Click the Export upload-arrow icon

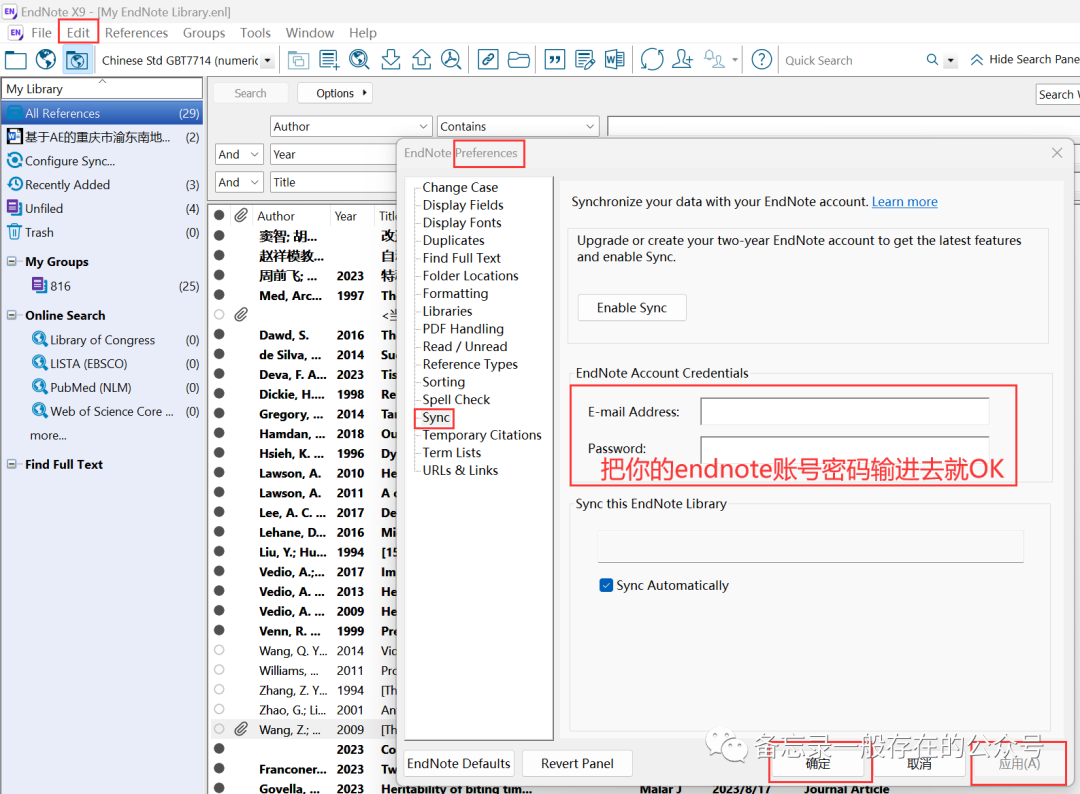point(421,60)
